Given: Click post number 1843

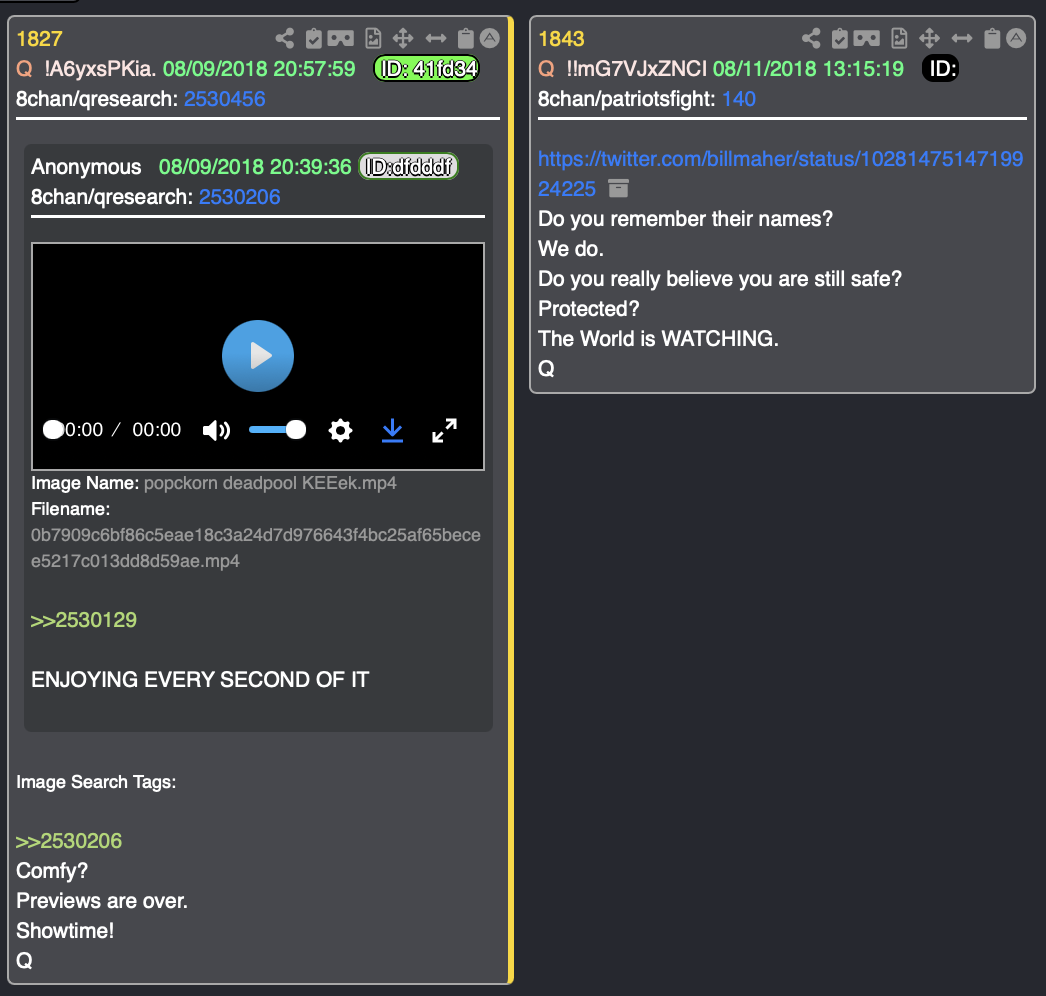Looking at the screenshot, I should click(561, 39).
